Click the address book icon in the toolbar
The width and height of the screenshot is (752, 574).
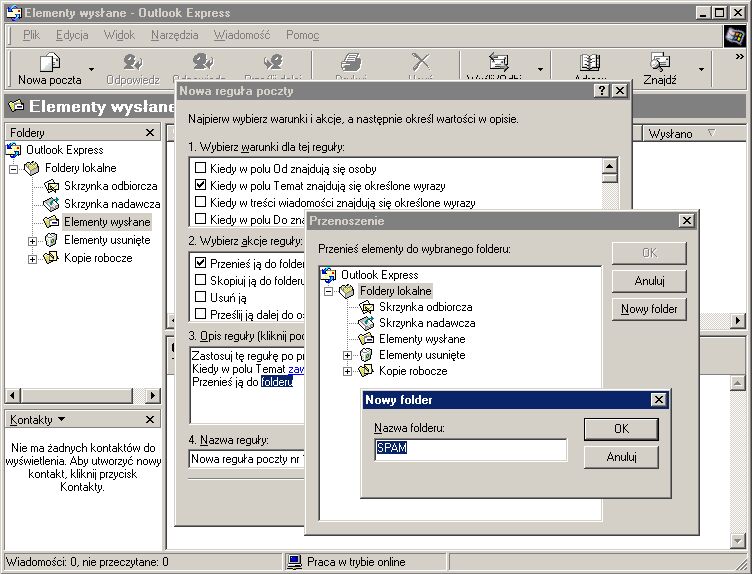click(589, 62)
